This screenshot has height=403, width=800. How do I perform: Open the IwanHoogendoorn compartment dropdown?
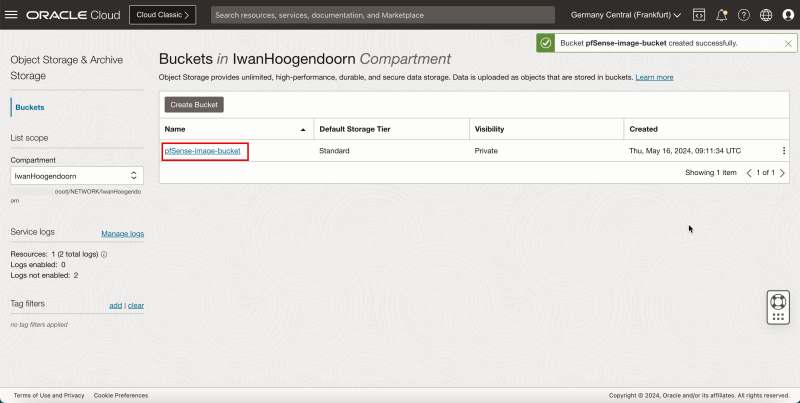point(76,175)
